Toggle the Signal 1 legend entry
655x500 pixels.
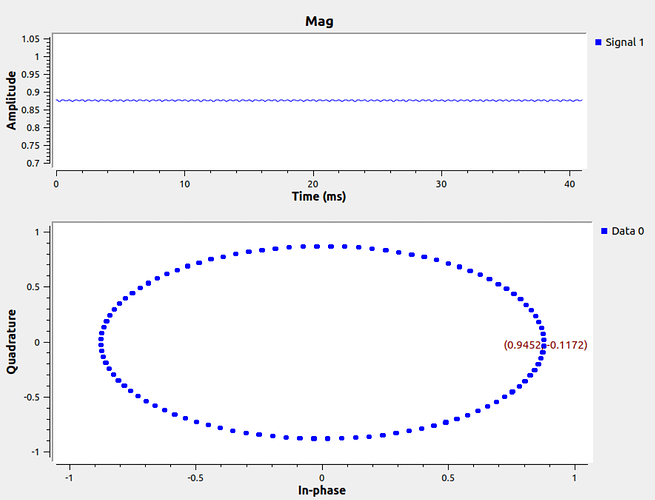point(619,42)
